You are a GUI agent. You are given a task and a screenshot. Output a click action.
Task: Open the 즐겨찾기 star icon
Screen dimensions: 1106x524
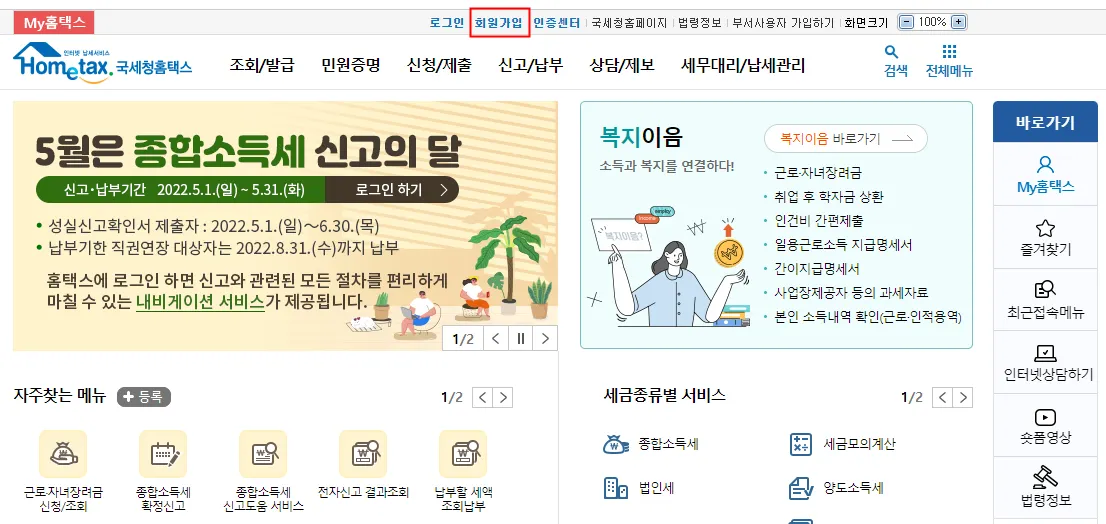(x=1045, y=228)
